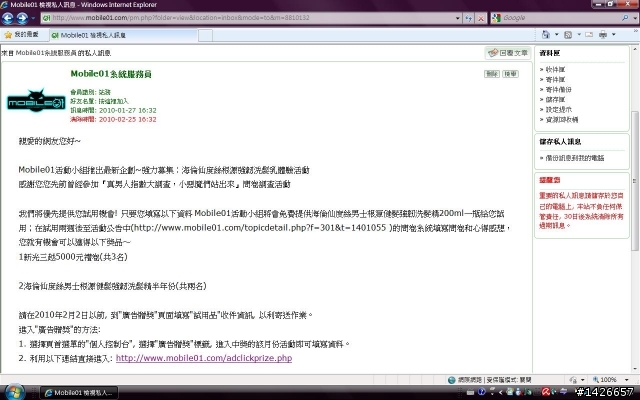Click the 檢舉 report button
Viewport: 640px width, 400px height.
[x=510, y=74]
